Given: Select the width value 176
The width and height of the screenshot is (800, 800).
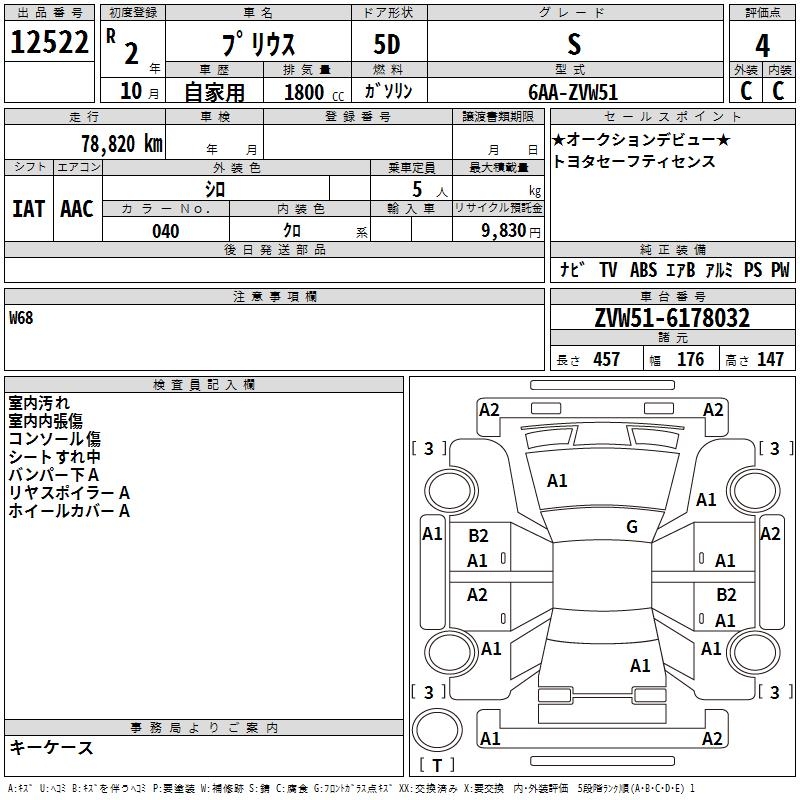Looking at the screenshot, I should (690, 359).
